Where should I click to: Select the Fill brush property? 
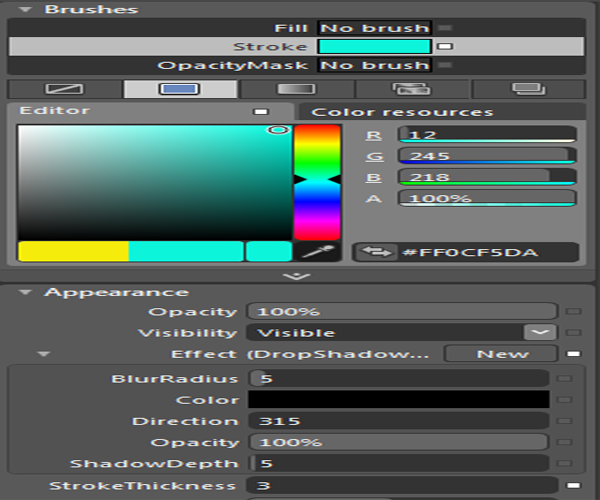(296, 28)
